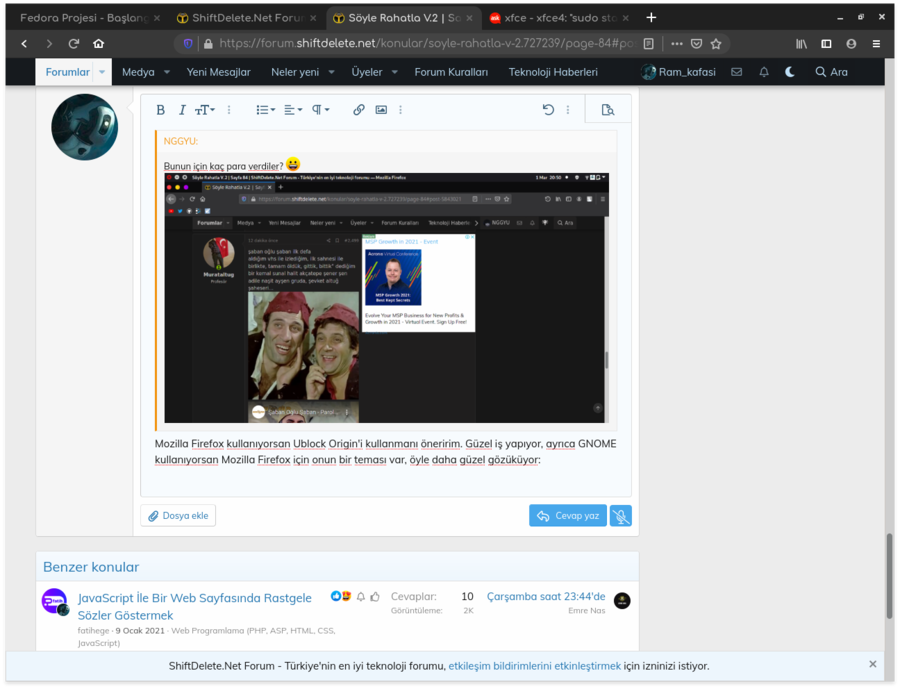Toggle dark mode with the moon icon
900x689 pixels.
click(x=790, y=72)
